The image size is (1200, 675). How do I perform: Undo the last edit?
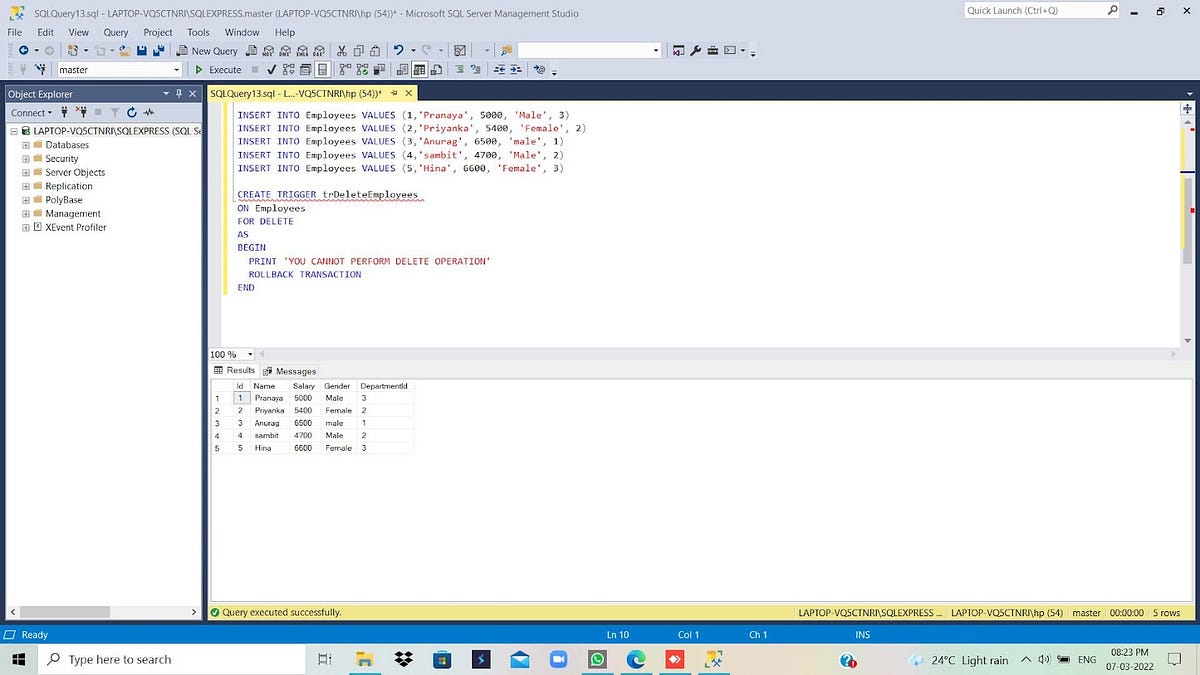click(398, 50)
